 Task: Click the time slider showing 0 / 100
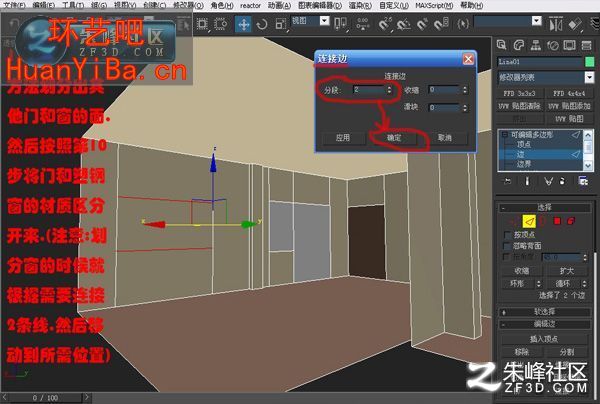click(45, 398)
